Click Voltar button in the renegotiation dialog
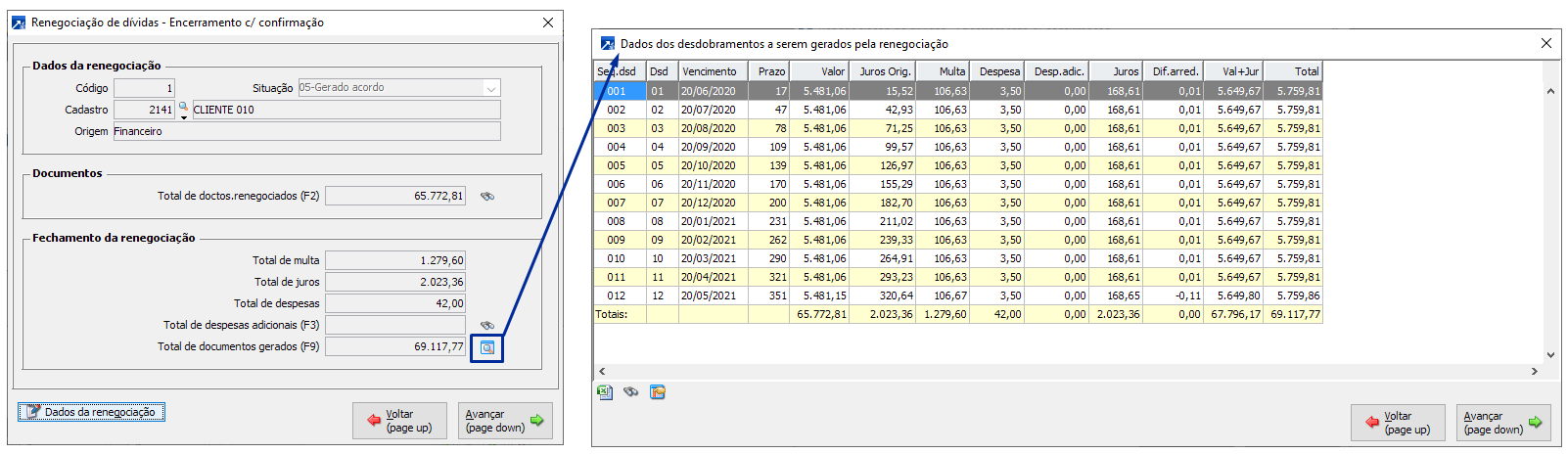This screenshot has width=1568, height=454. (x=399, y=421)
